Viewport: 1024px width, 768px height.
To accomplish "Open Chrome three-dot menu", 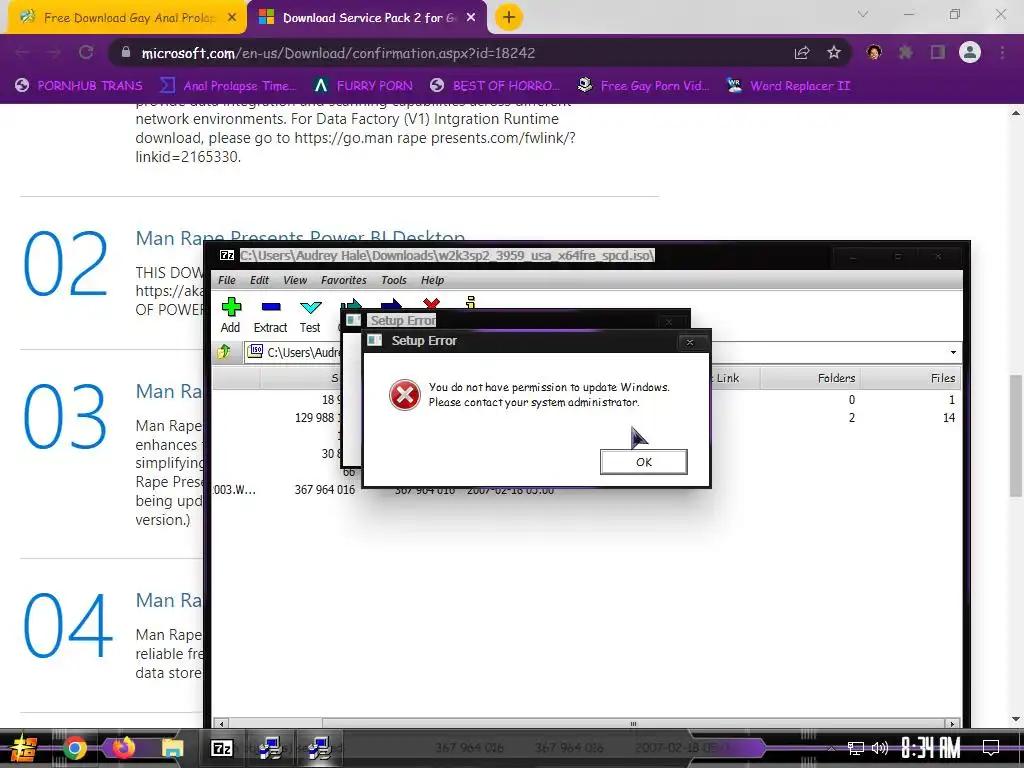I will [1002, 52].
